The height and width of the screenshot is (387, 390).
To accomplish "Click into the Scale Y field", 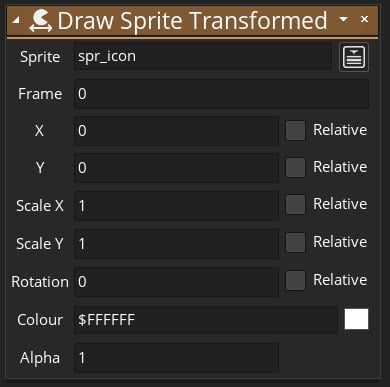I will (176, 244).
